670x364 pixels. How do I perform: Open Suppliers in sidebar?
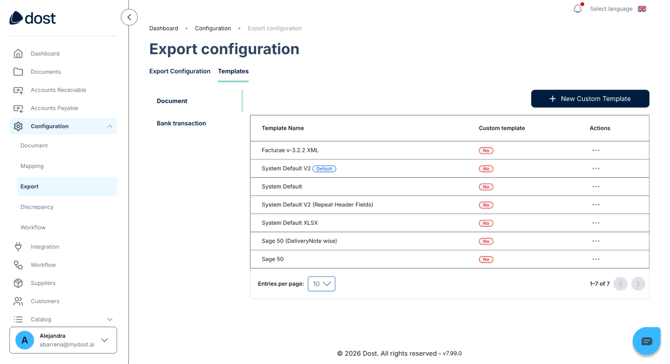[x=43, y=283]
